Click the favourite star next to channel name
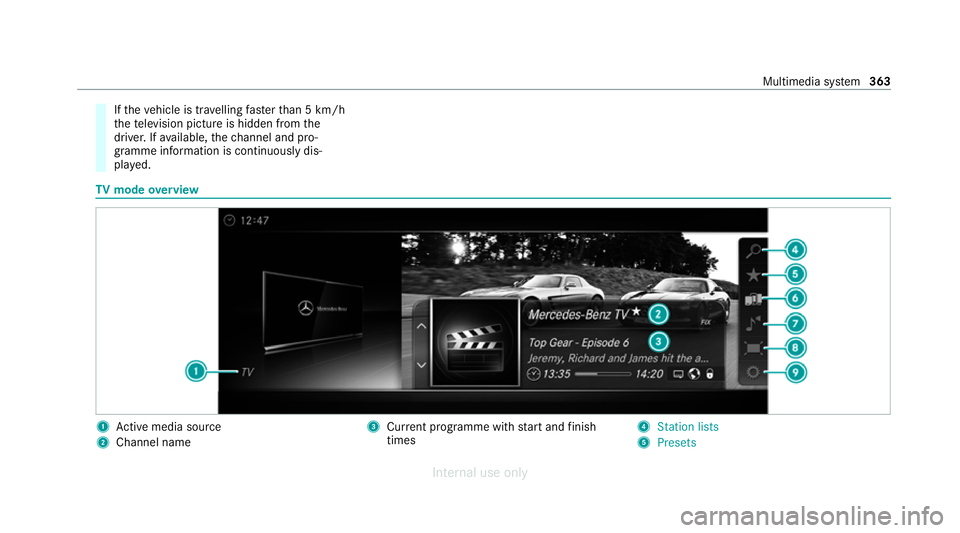The height and width of the screenshot is (533, 960). point(636,311)
